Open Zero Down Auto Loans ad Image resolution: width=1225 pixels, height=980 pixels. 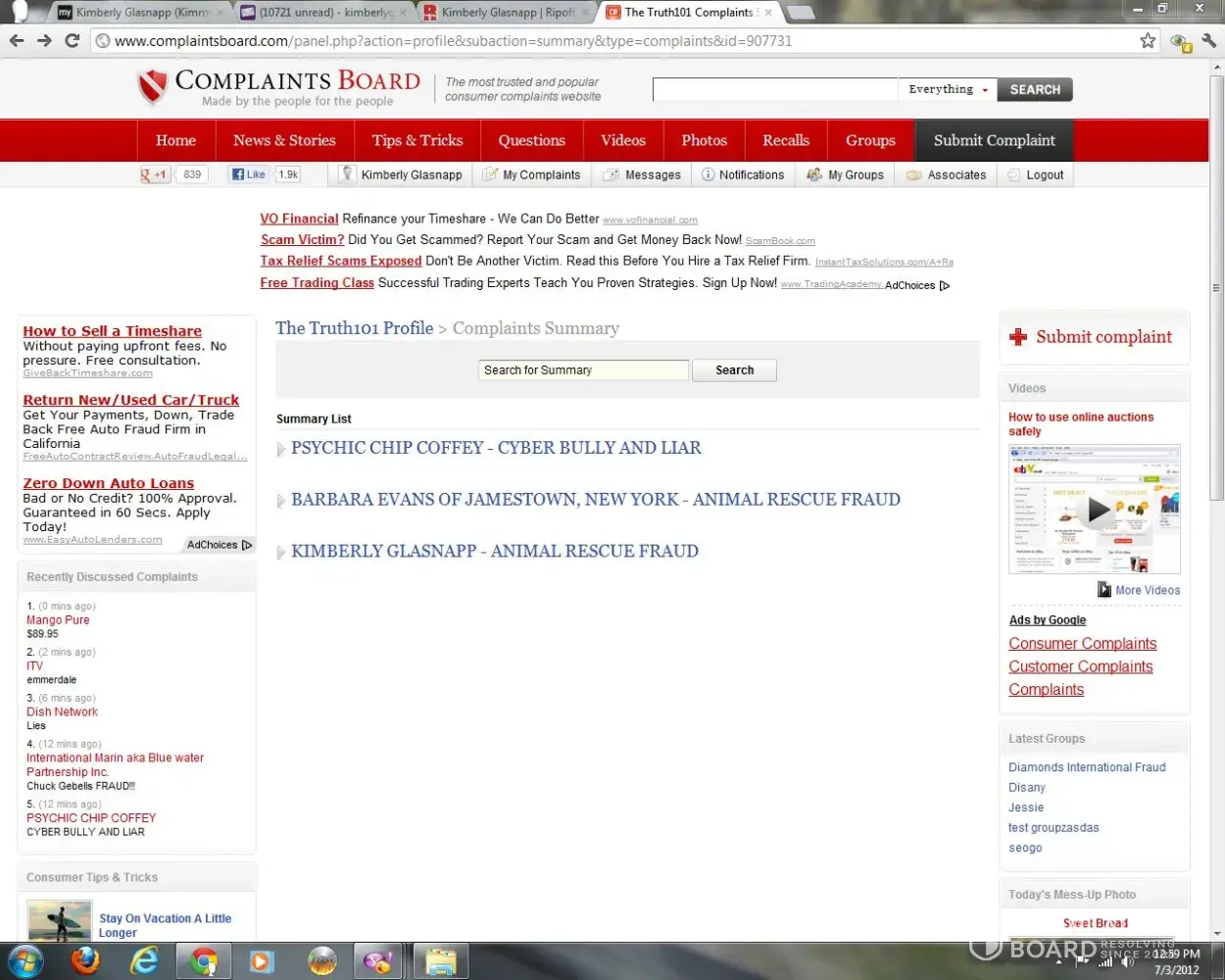click(109, 483)
